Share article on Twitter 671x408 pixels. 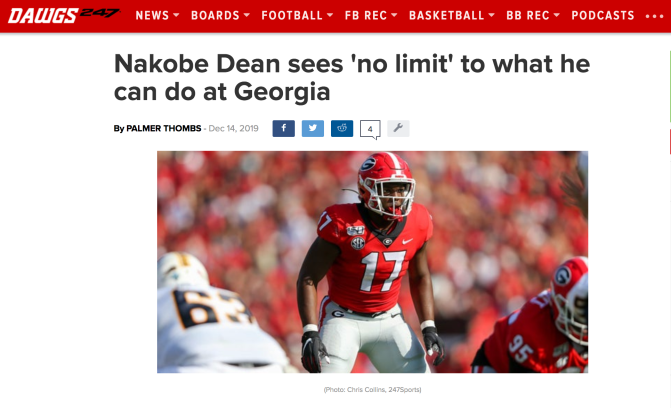[x=313, y=128]
